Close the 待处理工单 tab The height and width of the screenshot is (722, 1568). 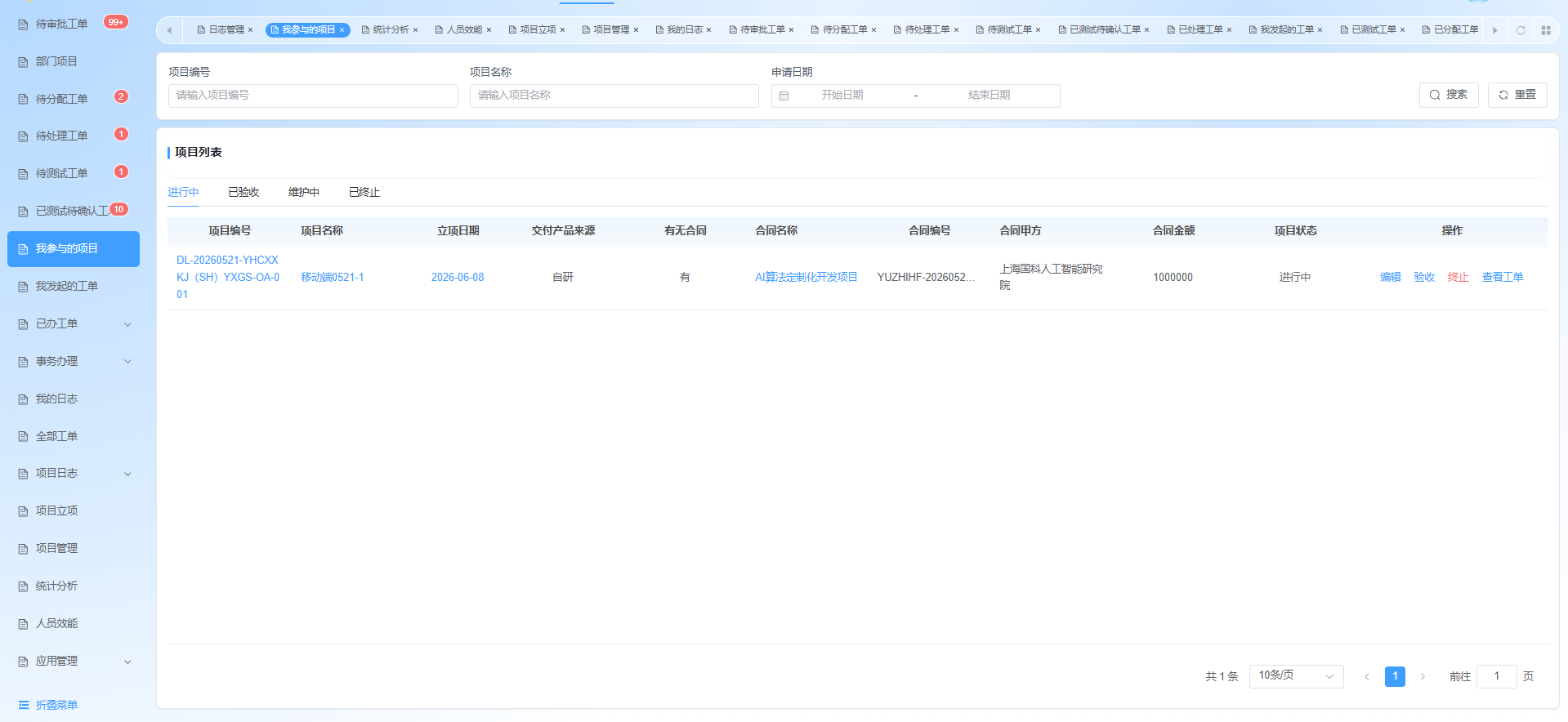pos(956,30)
